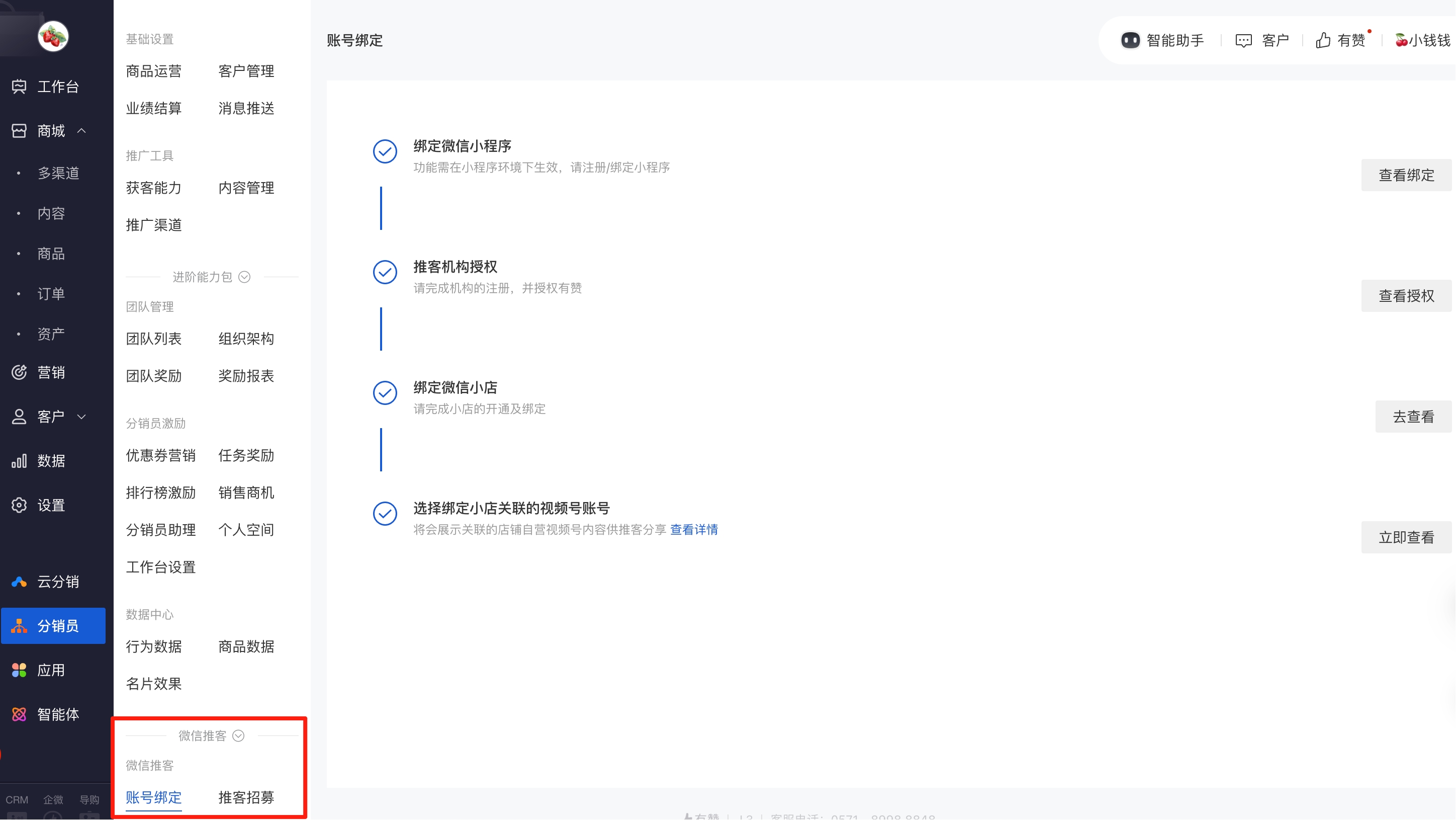Viewport: 1456px width, 820px height.
Task: Expand the 客户 sidebar menu chevron
Action: [82, 417]
